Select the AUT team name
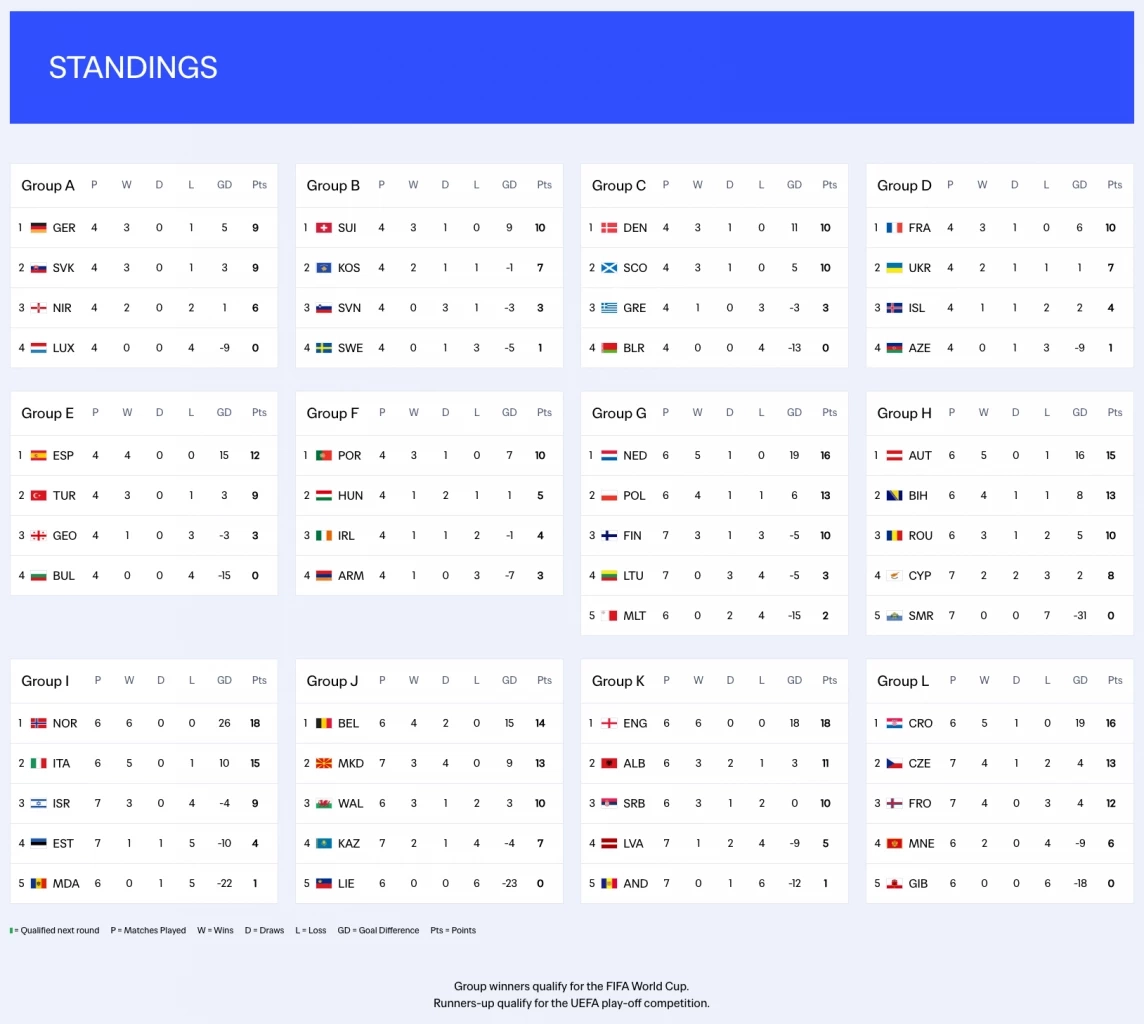Screen dimensions: 1144x1024 920,456
